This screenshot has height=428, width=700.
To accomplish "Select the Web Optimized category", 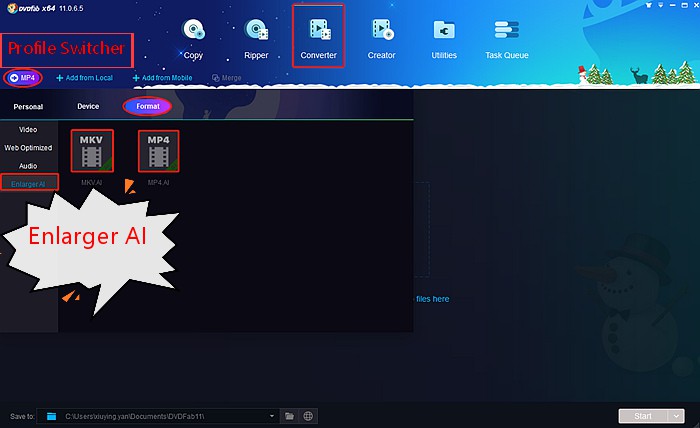I will (28, 148).
